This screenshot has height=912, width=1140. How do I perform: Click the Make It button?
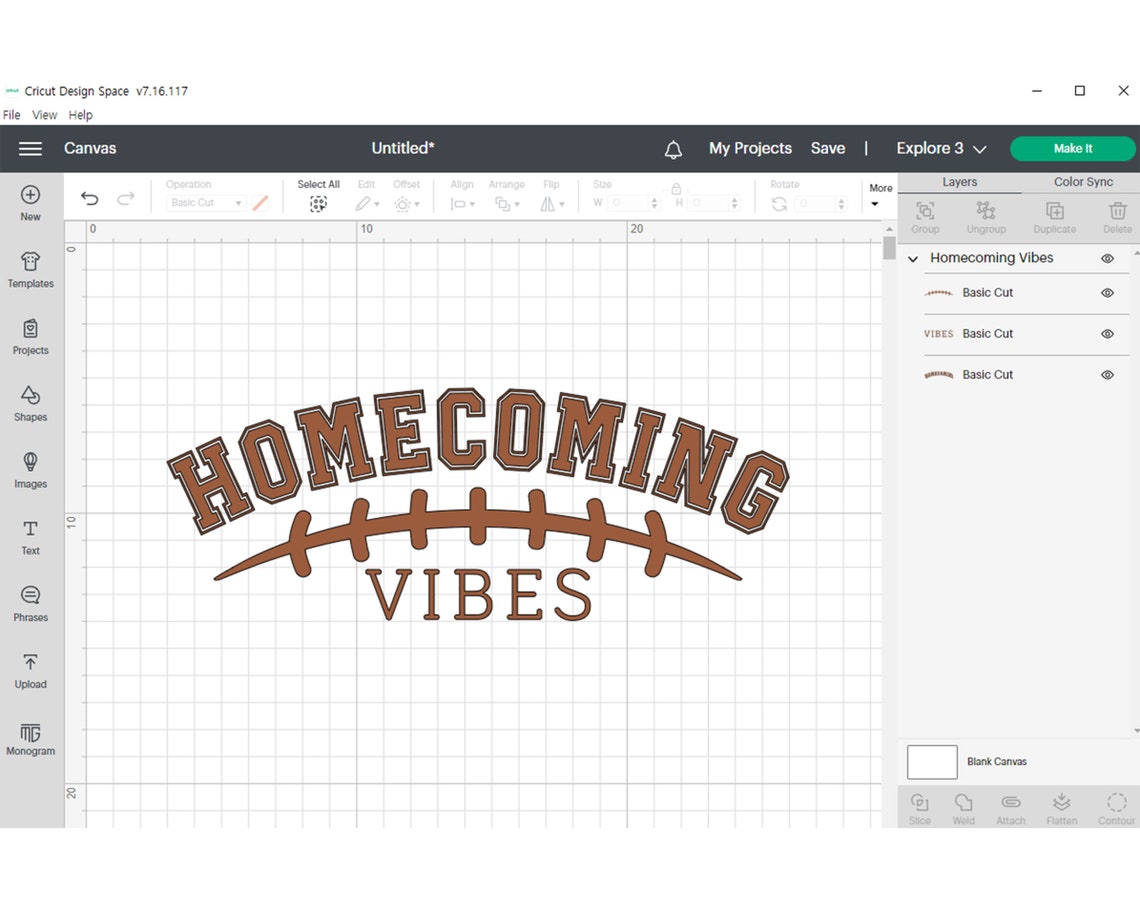pyautogui.click(x=1072, y=148)
